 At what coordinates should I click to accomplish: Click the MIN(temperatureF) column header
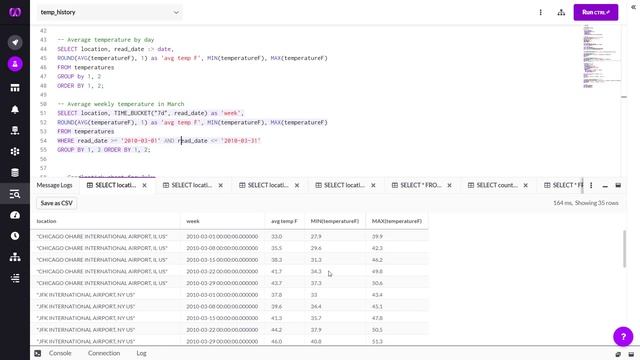(x=335, y=221)
